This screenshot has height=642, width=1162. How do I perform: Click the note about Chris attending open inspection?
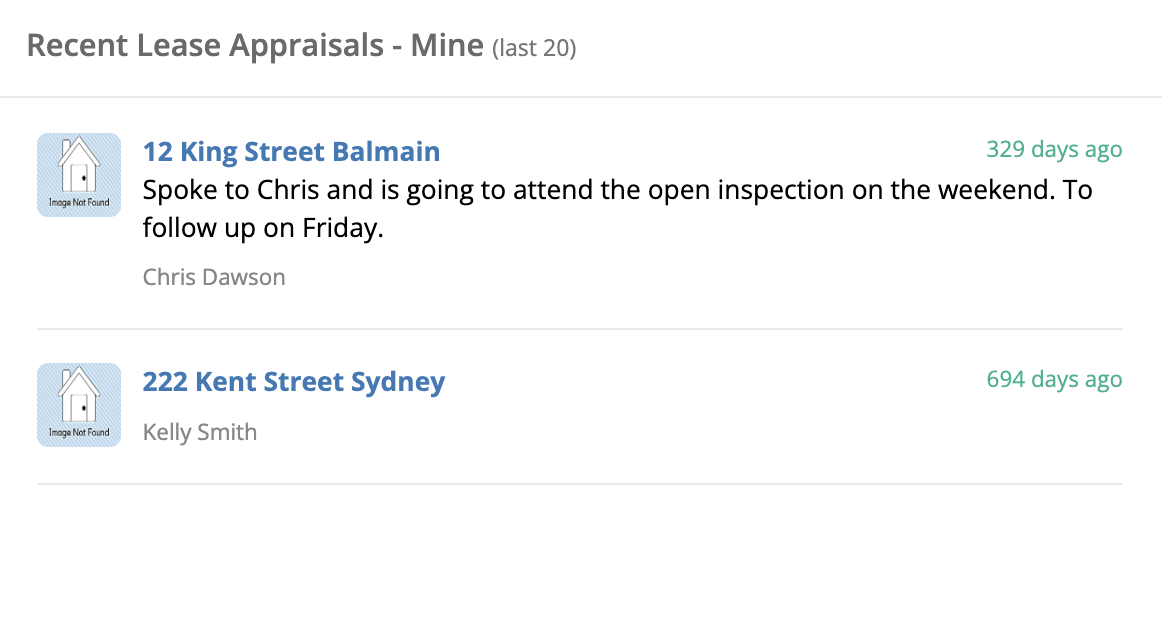point(617,208)
